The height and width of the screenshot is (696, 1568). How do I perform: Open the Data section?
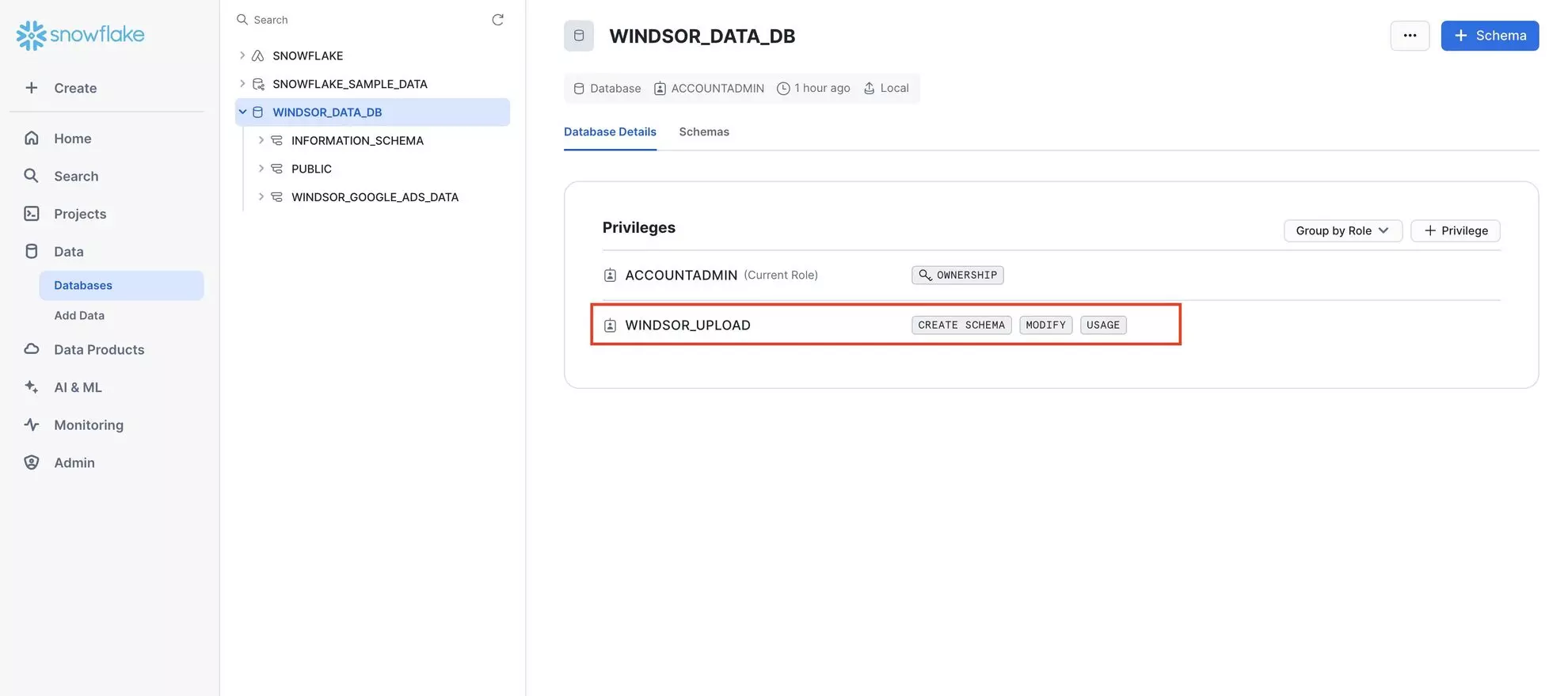tap(68, 252)
